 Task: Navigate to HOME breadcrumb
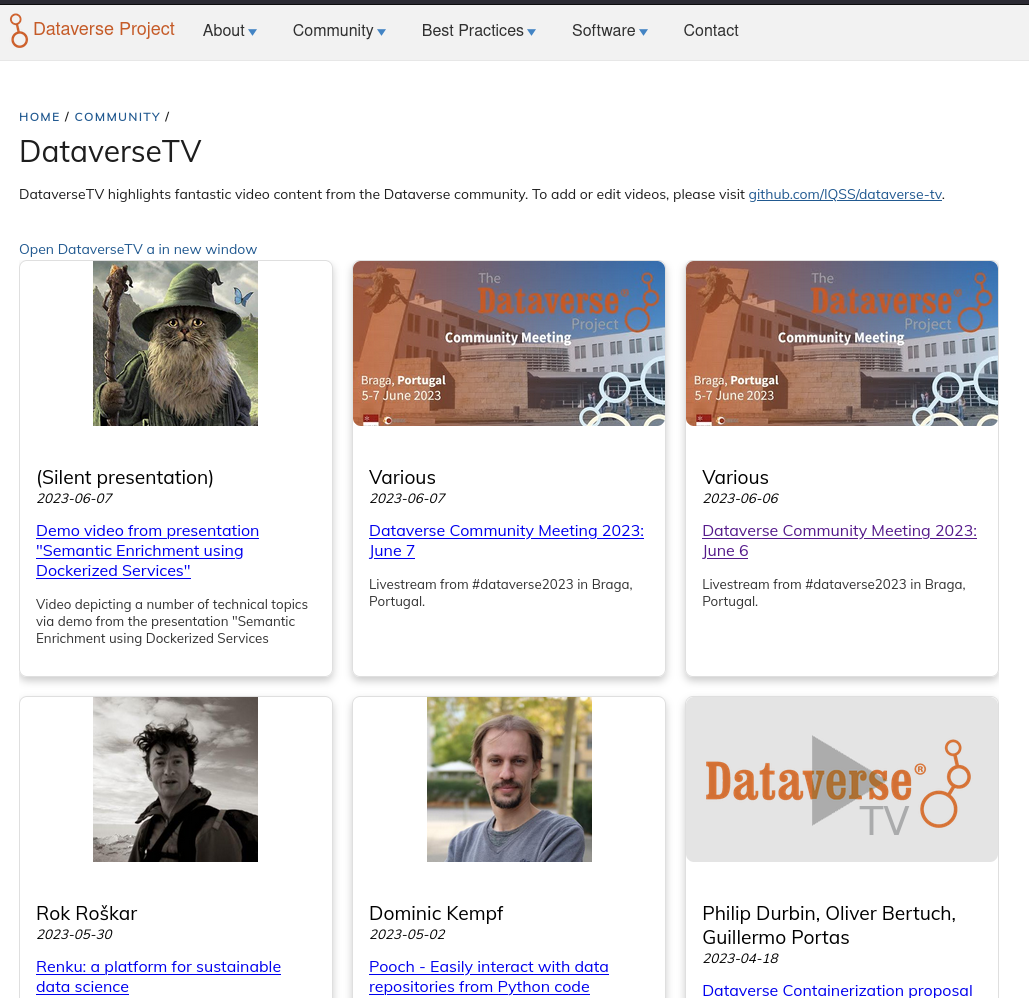click(x=40, y=117)
